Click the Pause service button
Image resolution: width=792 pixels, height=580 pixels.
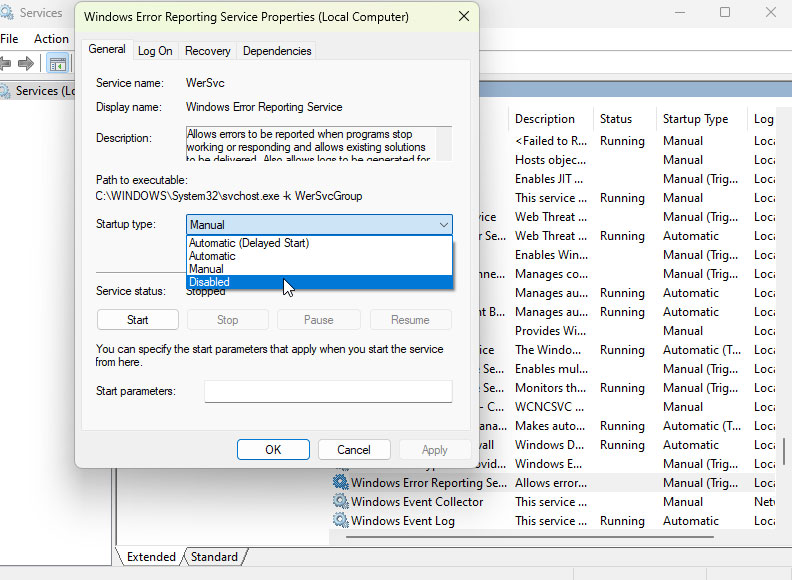pos(319,320)
